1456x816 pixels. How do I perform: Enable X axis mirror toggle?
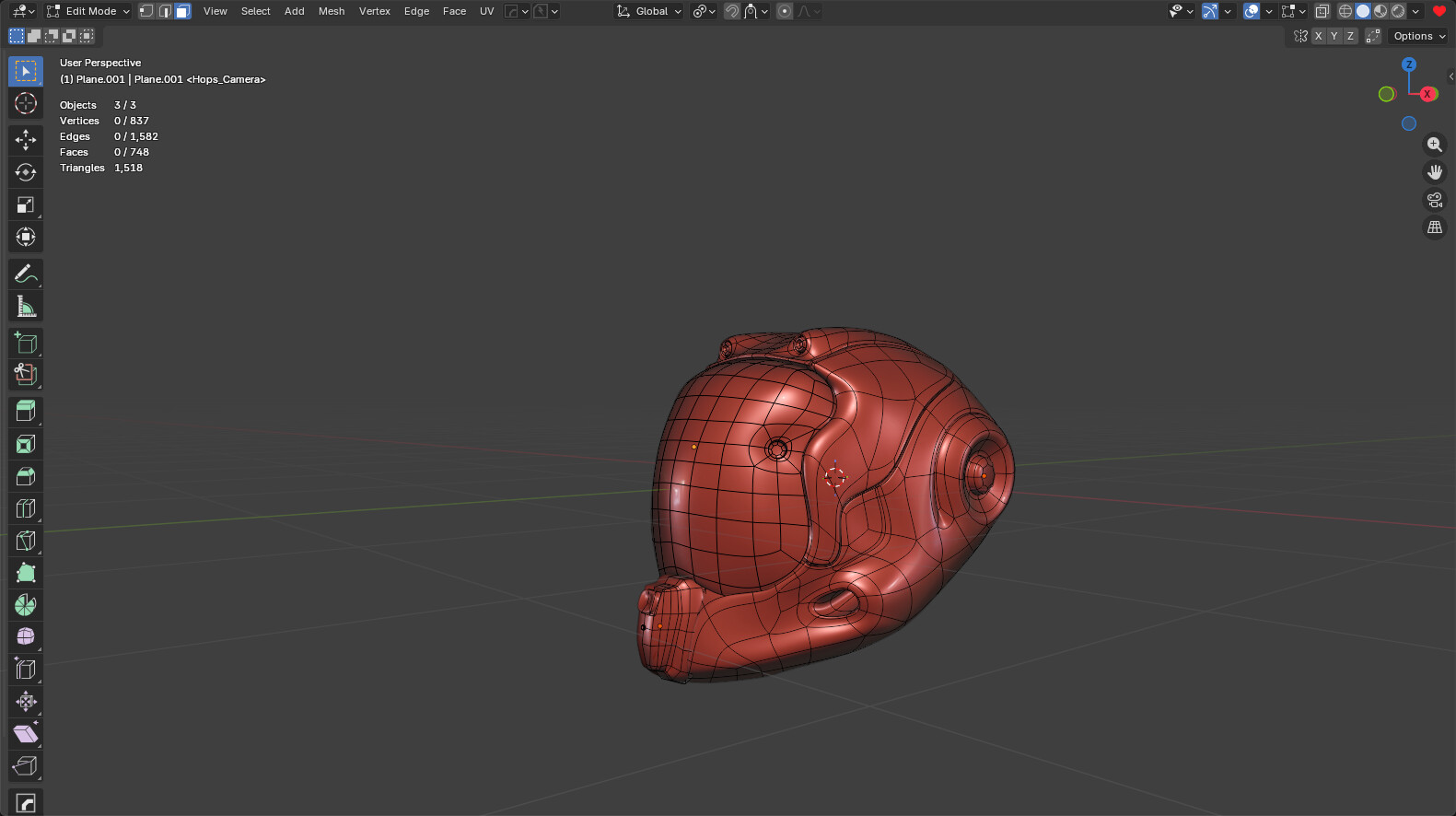tap(1319, 36)
